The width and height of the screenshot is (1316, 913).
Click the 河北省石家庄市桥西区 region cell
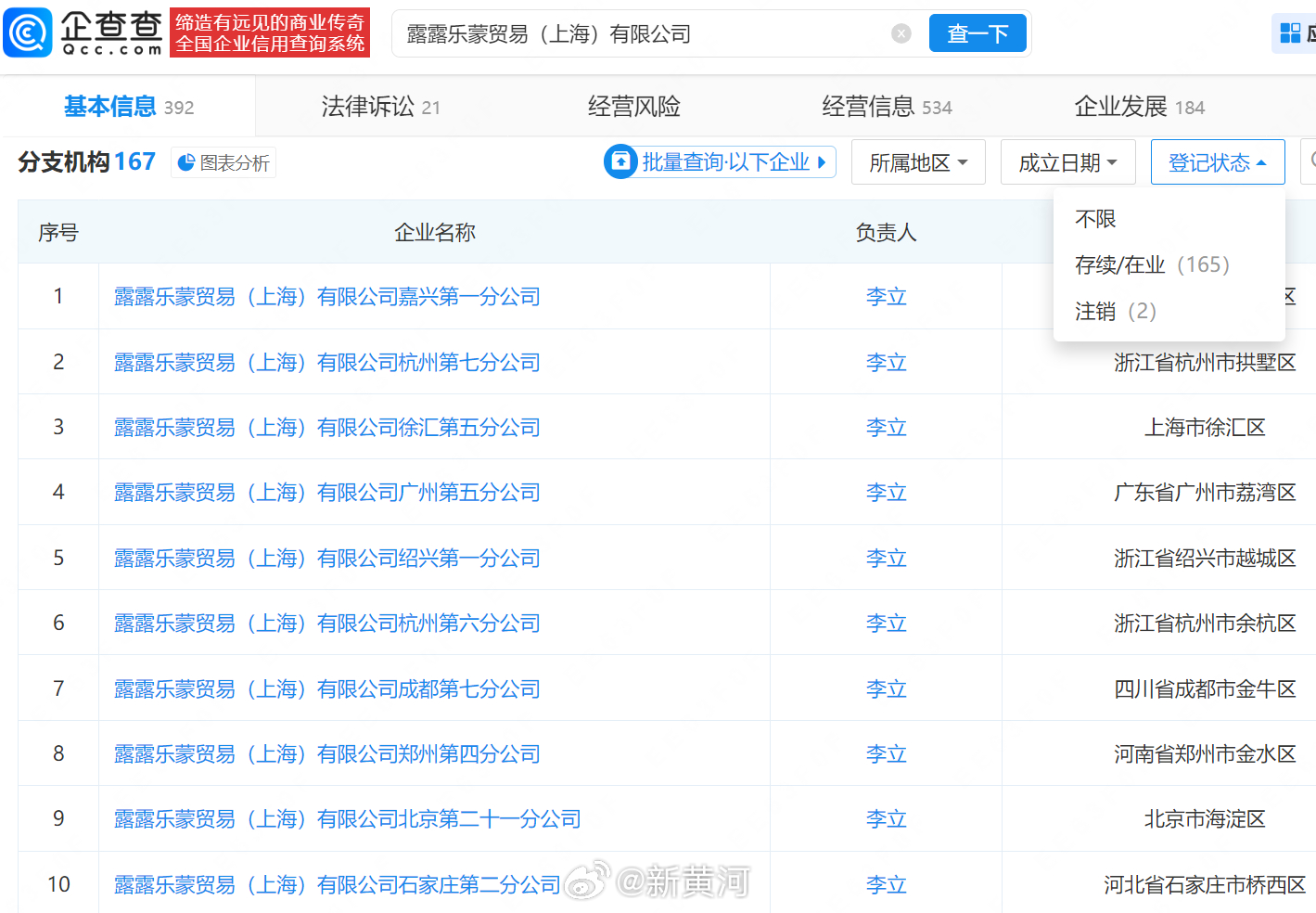[1205, 885]
